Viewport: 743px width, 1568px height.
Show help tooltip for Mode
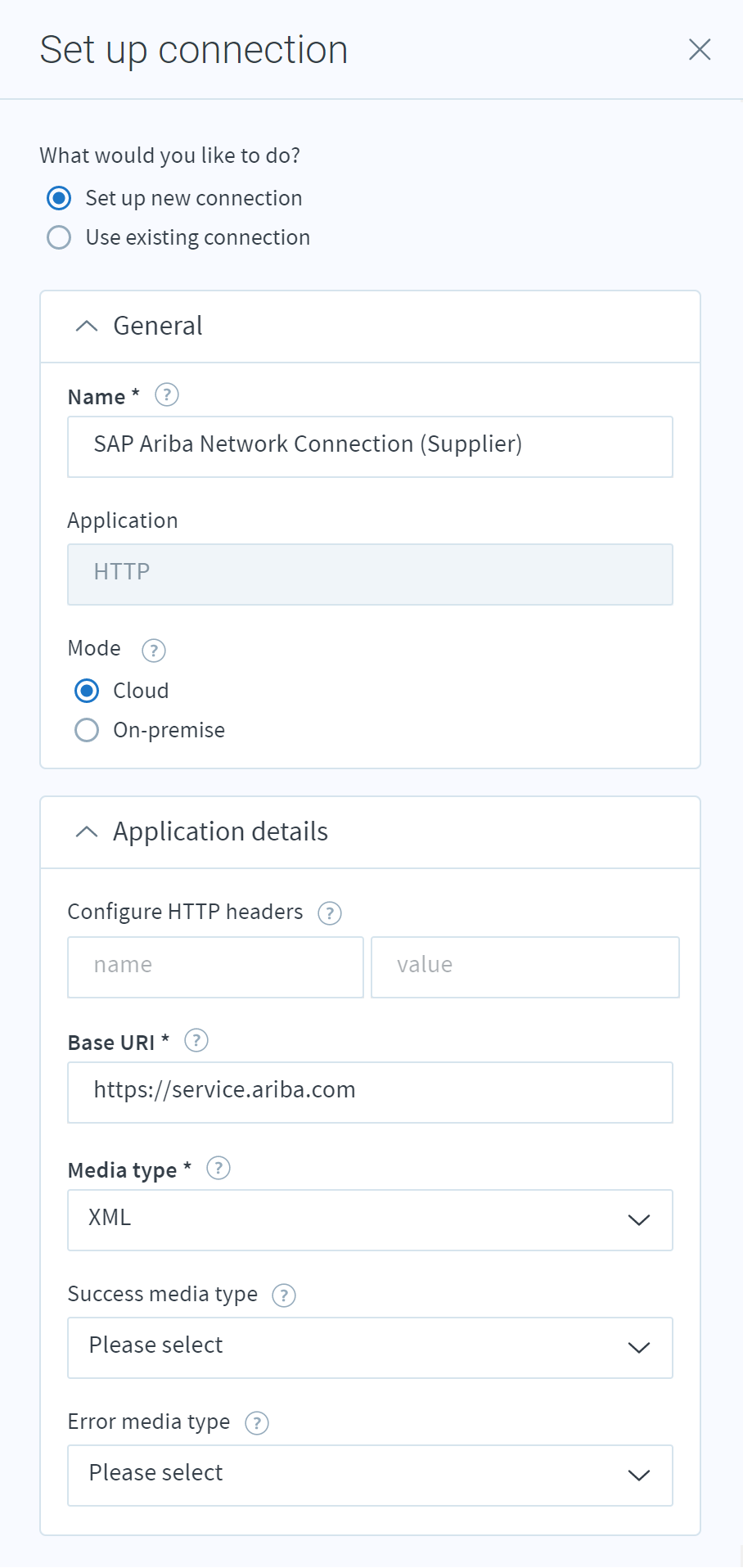click(x=154, y=651)
